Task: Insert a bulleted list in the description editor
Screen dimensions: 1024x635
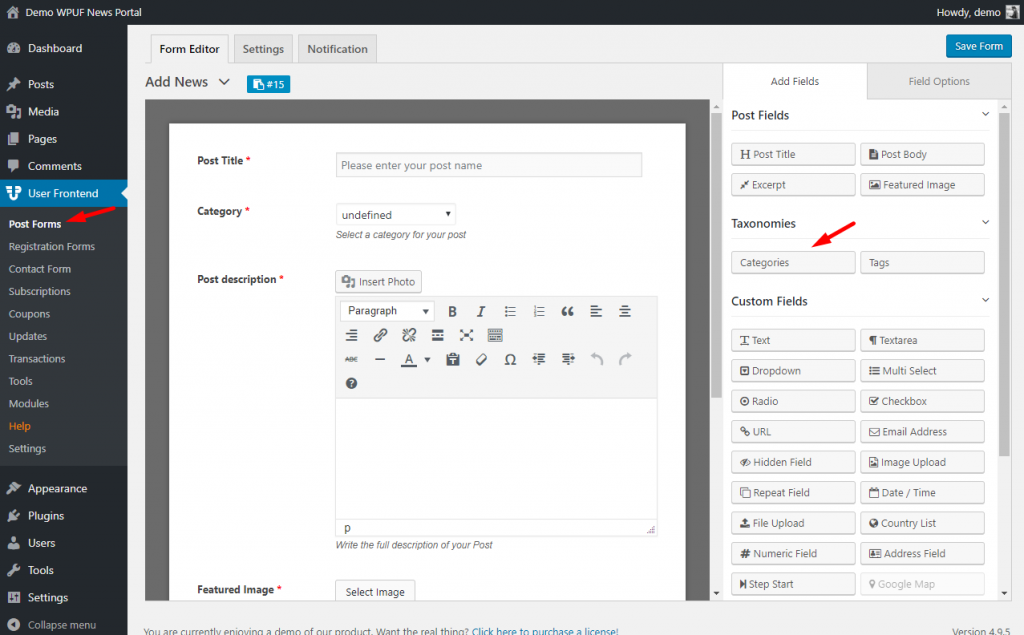Action: click(x=509, y=311)
